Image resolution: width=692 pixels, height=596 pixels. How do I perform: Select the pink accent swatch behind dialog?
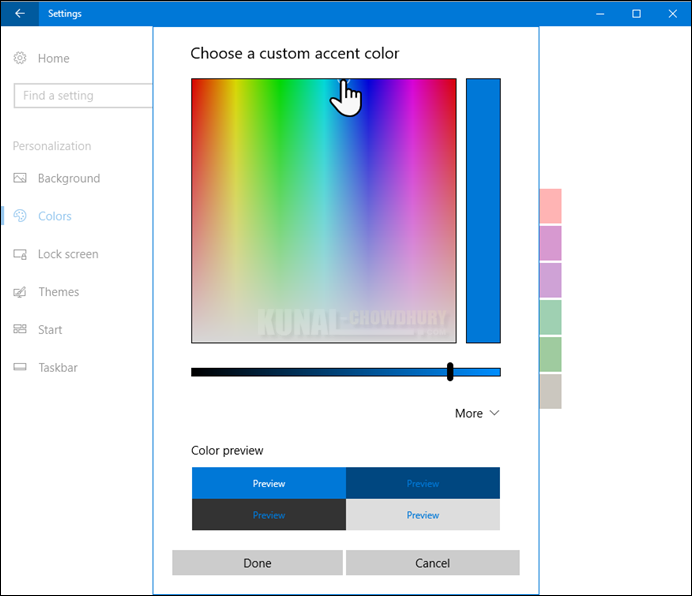pos(551,206)
